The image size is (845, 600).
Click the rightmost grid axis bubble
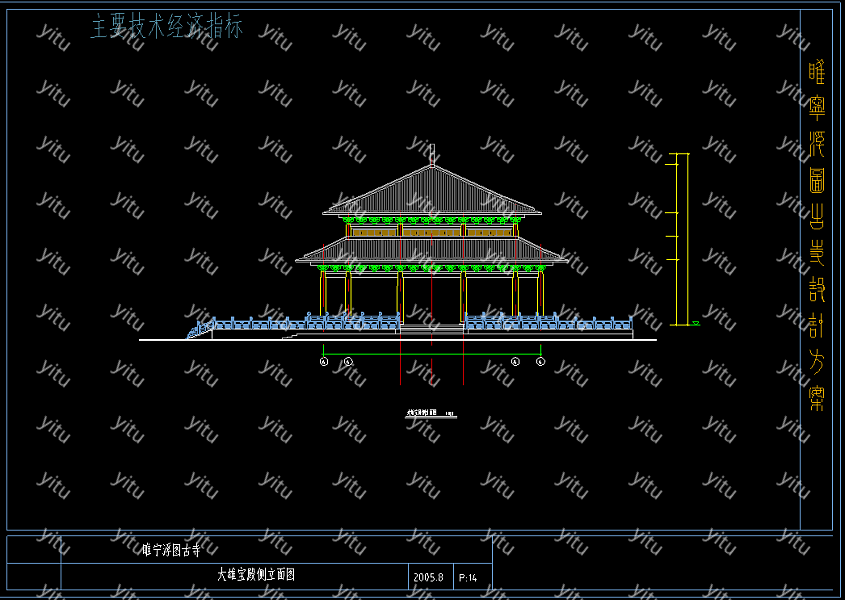(540, 361)
